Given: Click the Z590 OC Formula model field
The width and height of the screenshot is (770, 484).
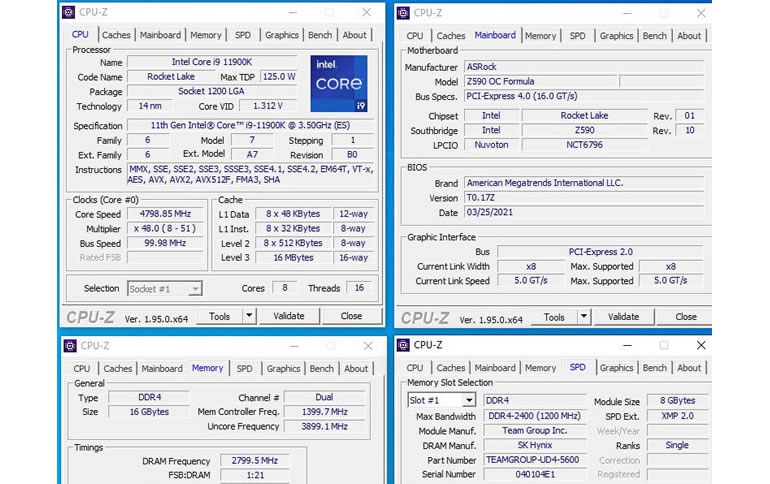Looking at the screenshot, I should pos(541,81).
